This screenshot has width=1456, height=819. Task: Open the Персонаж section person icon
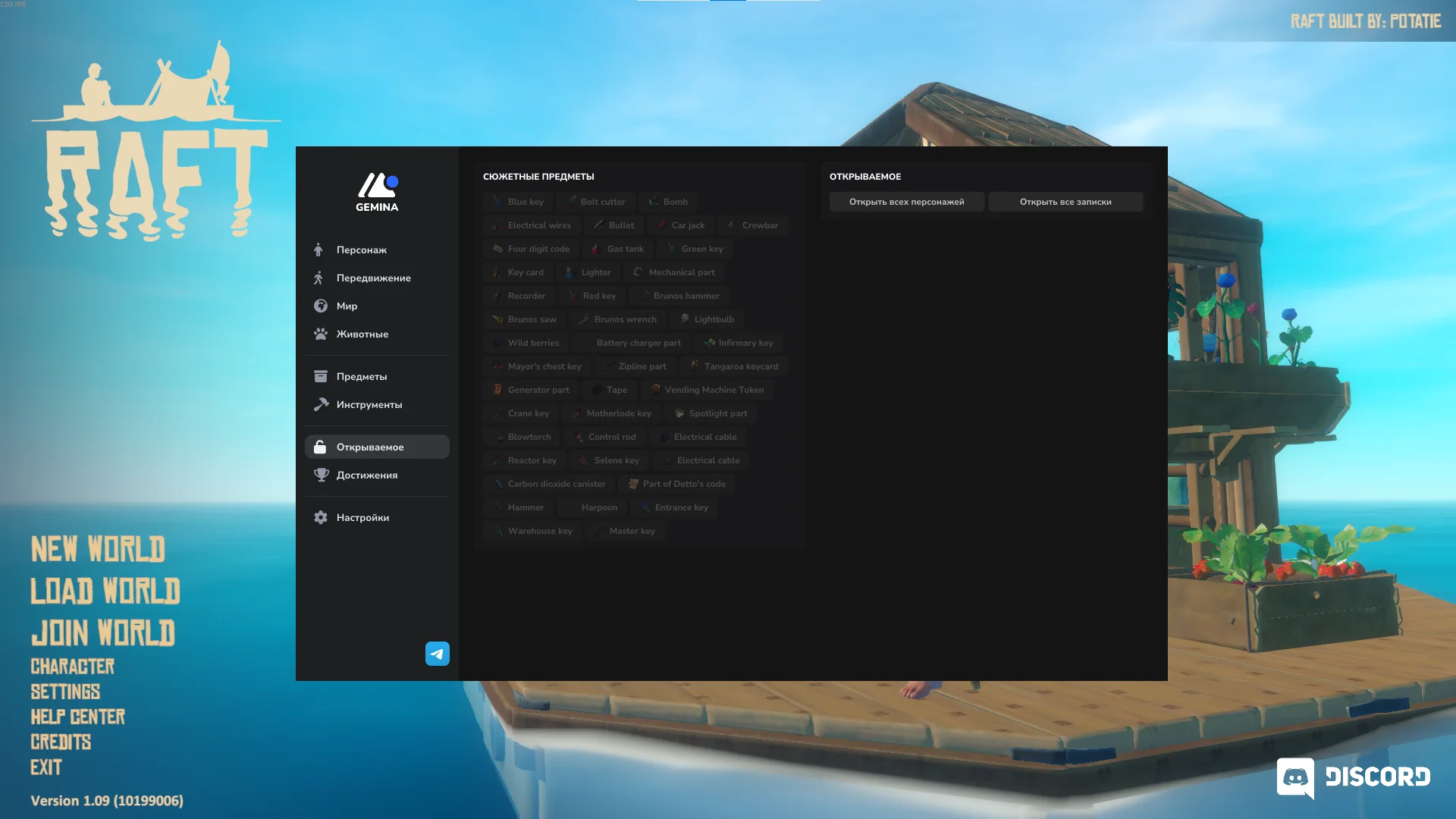click(x=318, y=249)
